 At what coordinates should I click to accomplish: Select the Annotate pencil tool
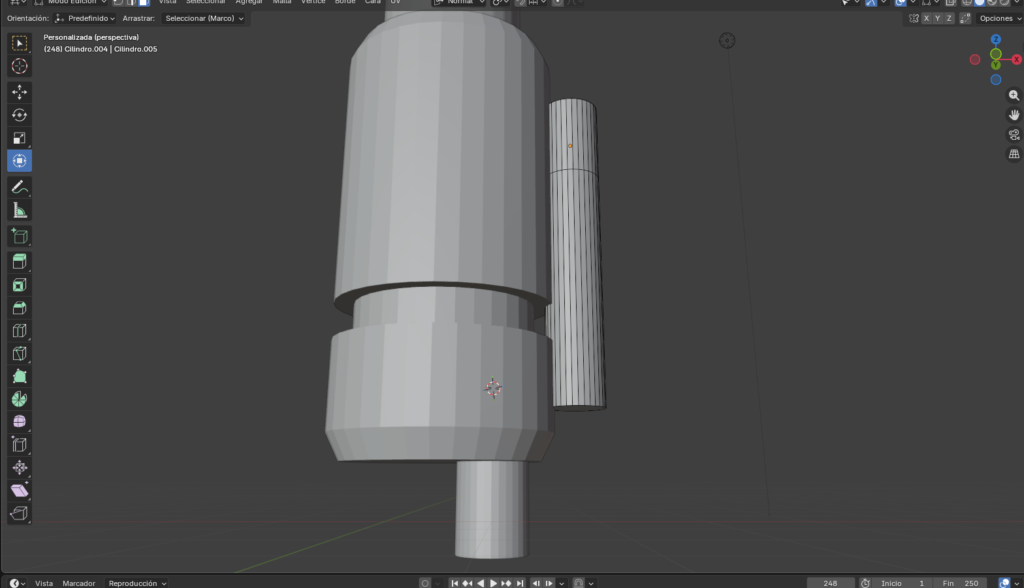[20, 188]
